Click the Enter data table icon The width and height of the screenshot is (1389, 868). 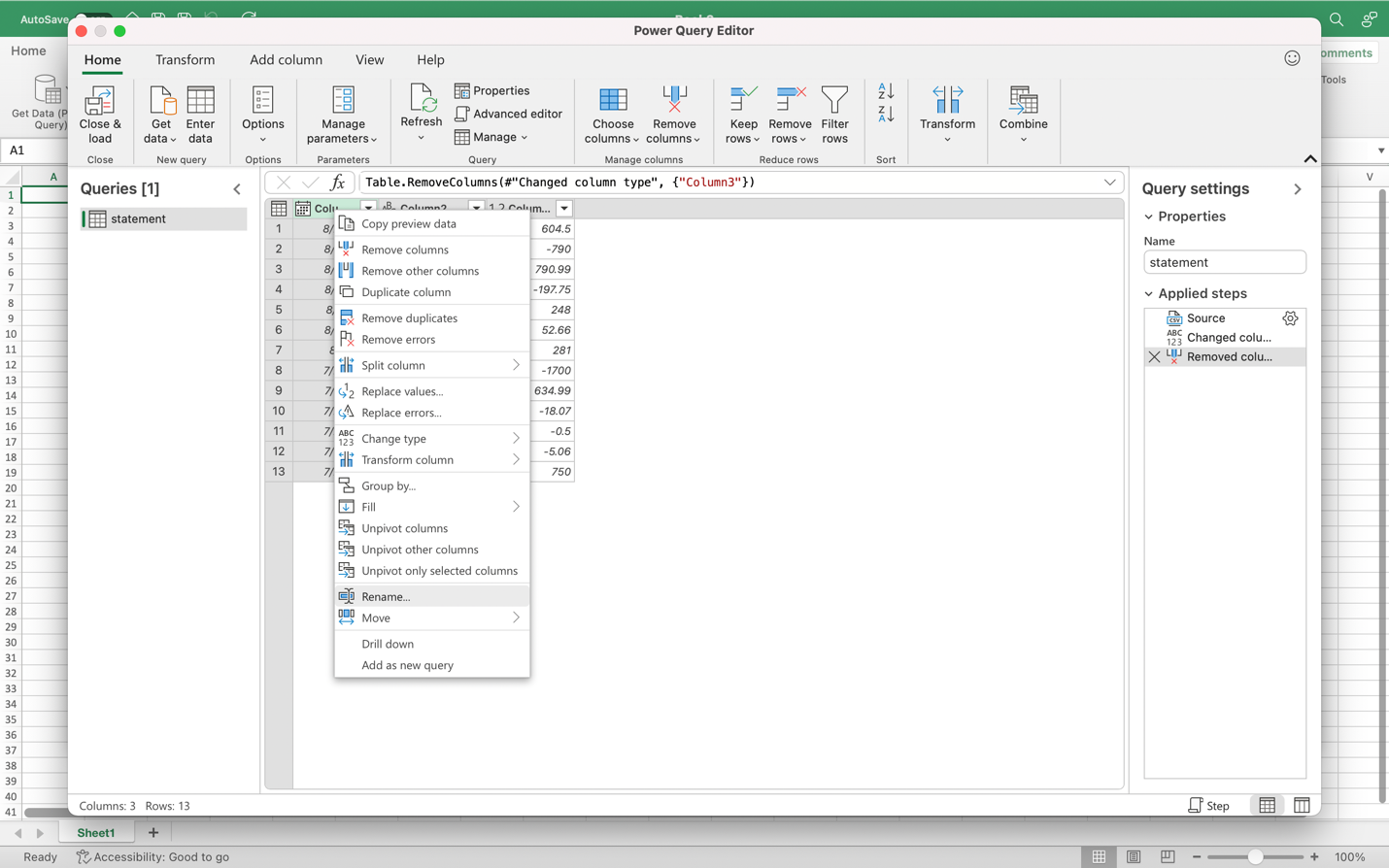200,101
